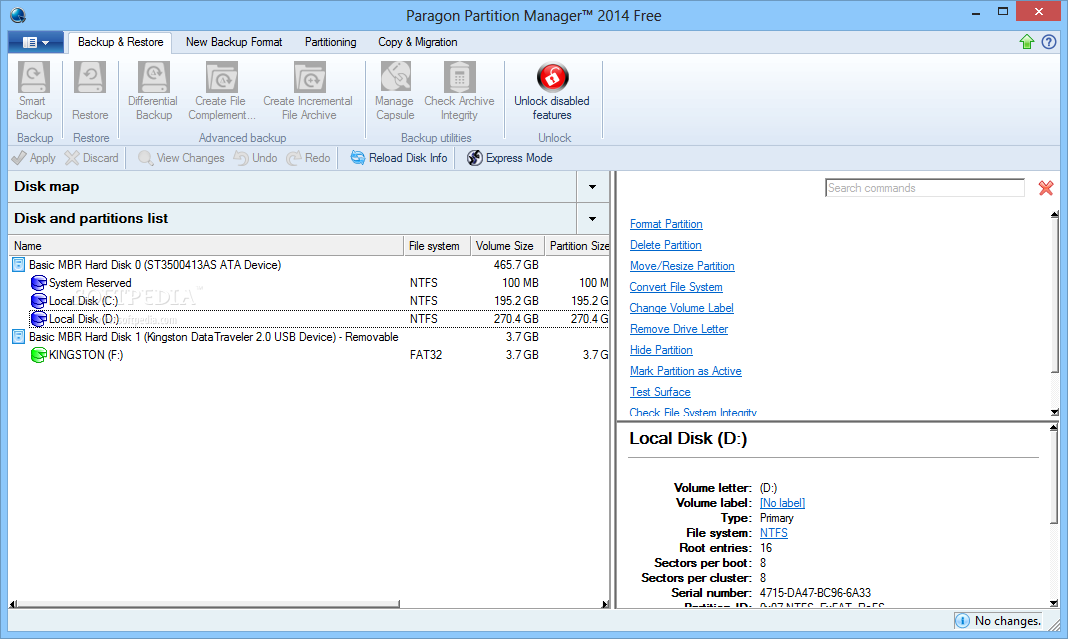Collapse the Disk and partitions list panel

(x=592, y=219)
